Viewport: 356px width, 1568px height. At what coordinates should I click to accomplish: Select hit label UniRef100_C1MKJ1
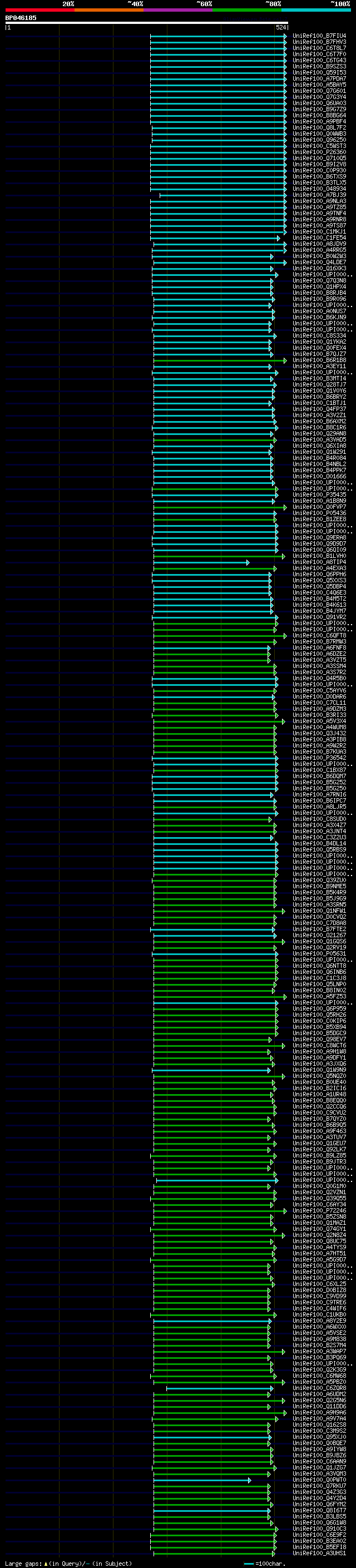pyautogui.click(x=319, y=231)
